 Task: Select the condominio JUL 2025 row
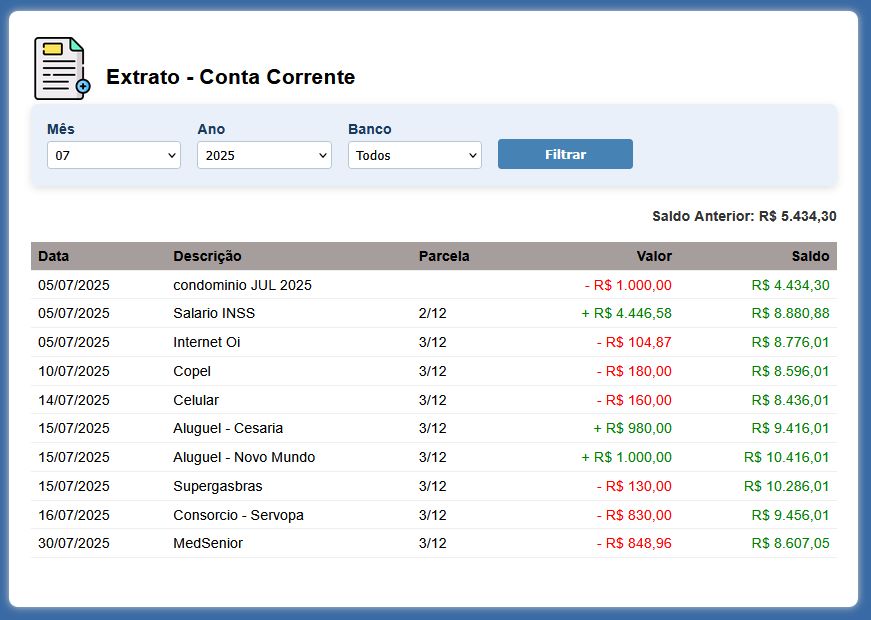point(242,285)
